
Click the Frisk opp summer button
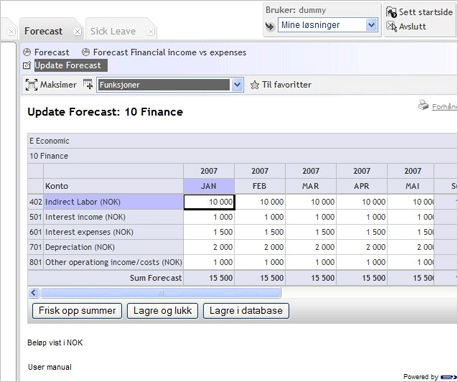coord(77,311)
